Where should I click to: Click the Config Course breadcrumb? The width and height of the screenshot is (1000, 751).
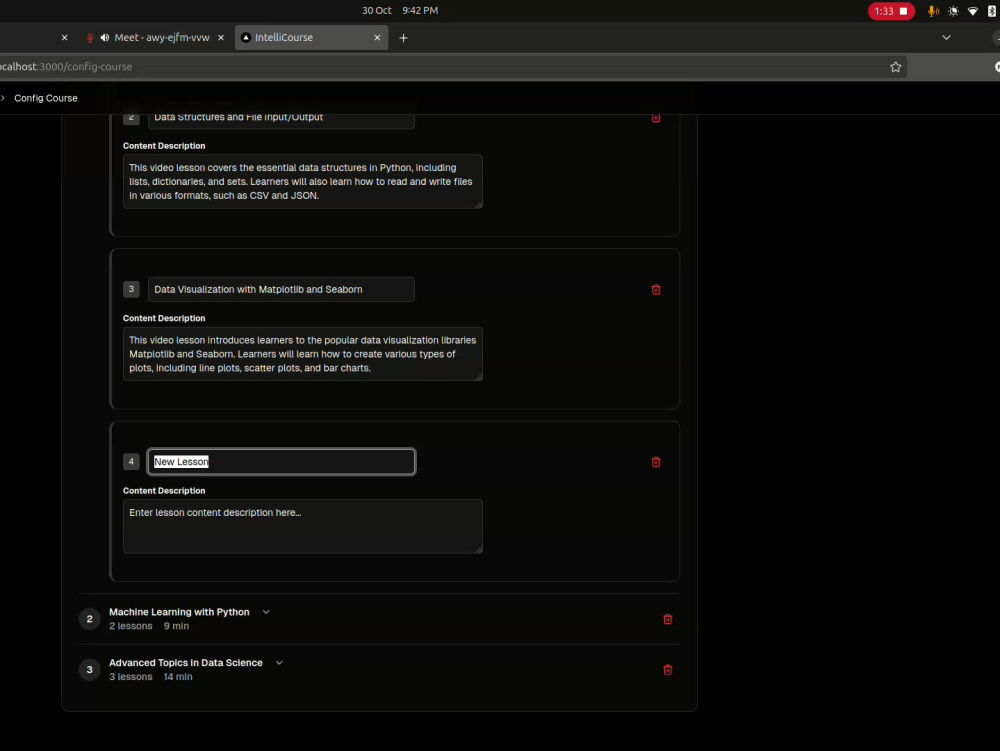coord(46,98)
